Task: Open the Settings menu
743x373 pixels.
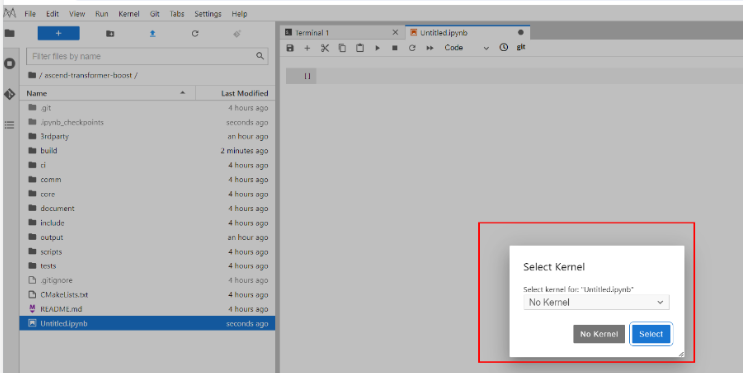Action: [x=208, y=14]
